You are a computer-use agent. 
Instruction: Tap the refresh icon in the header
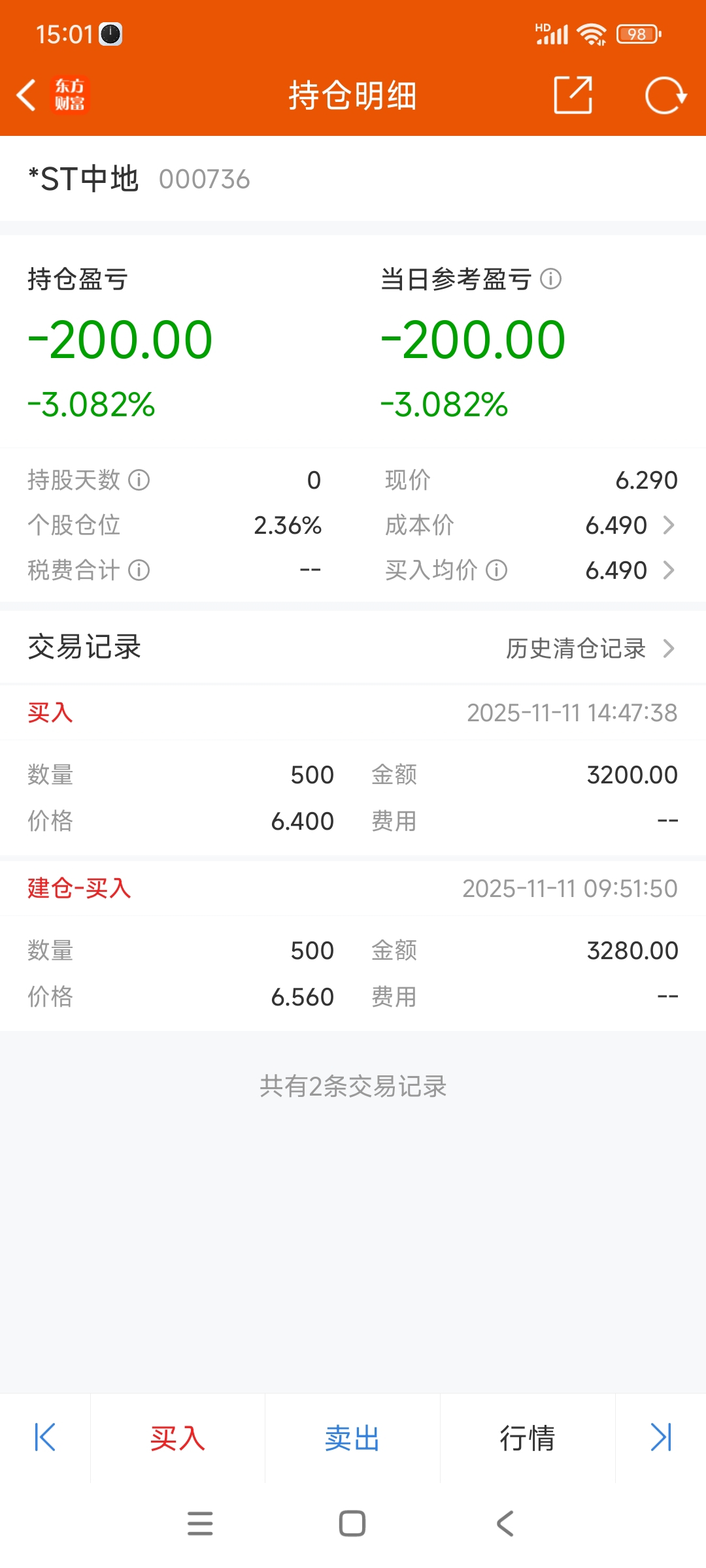coord(665,95)
